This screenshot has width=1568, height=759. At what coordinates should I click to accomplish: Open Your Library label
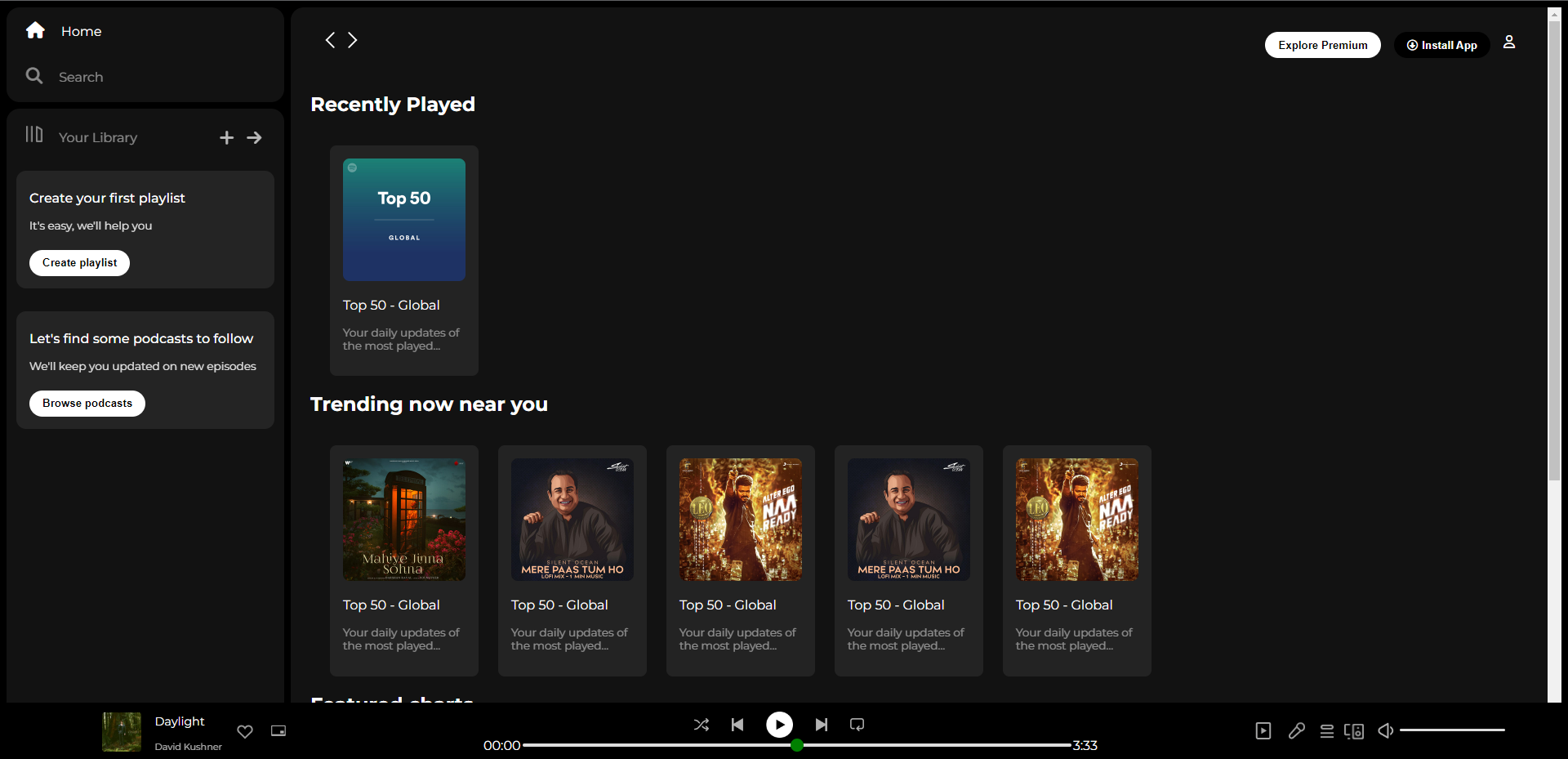tap(98, 137)
